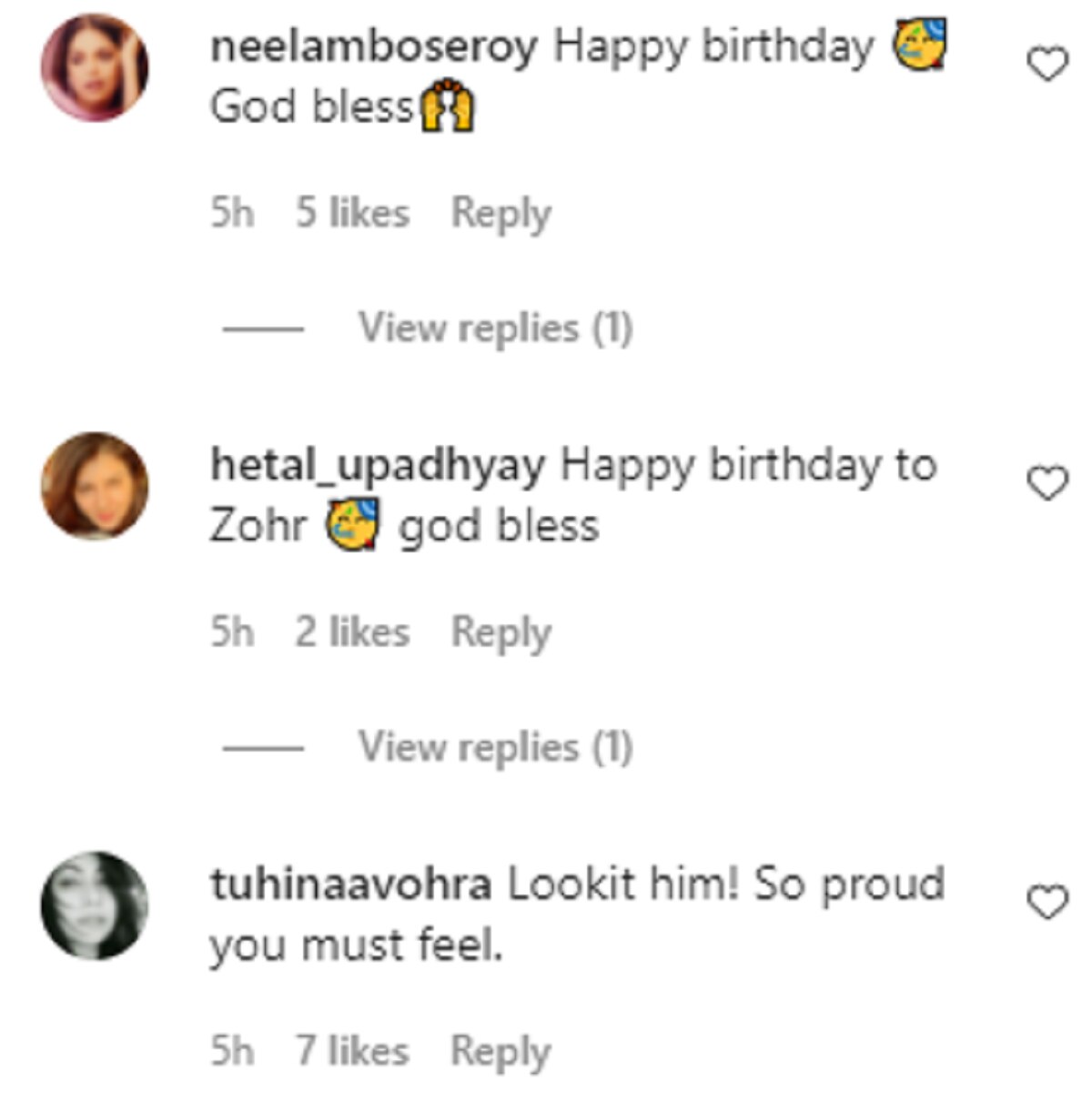The height and width of the screenshot is (1102, 1092).
Task: Click the 5h timestamp on hetal_upadhyay's comment
Action: [x=232, y=633]
